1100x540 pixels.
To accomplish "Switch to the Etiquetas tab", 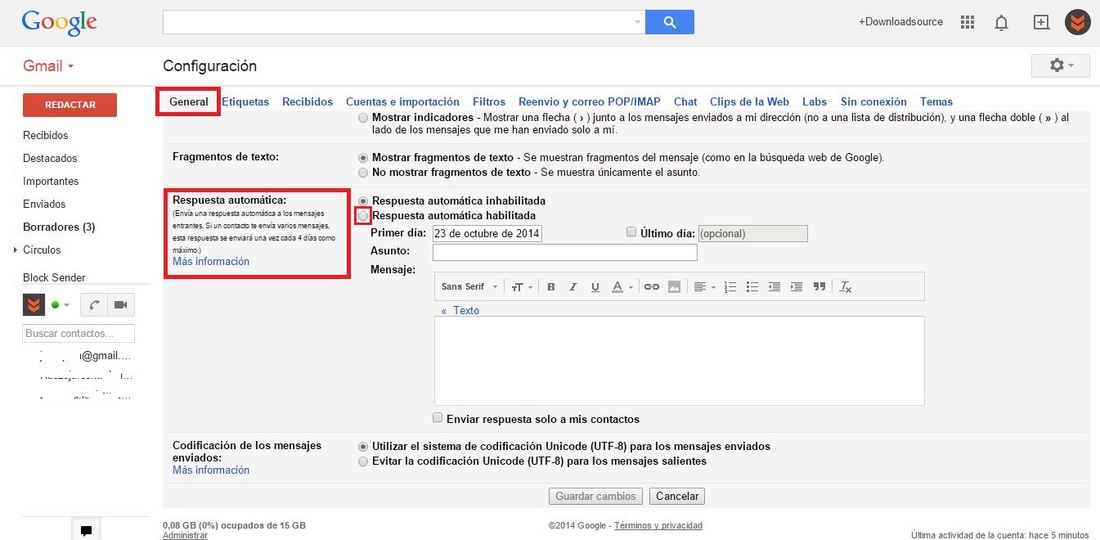I will click(246, 102).
